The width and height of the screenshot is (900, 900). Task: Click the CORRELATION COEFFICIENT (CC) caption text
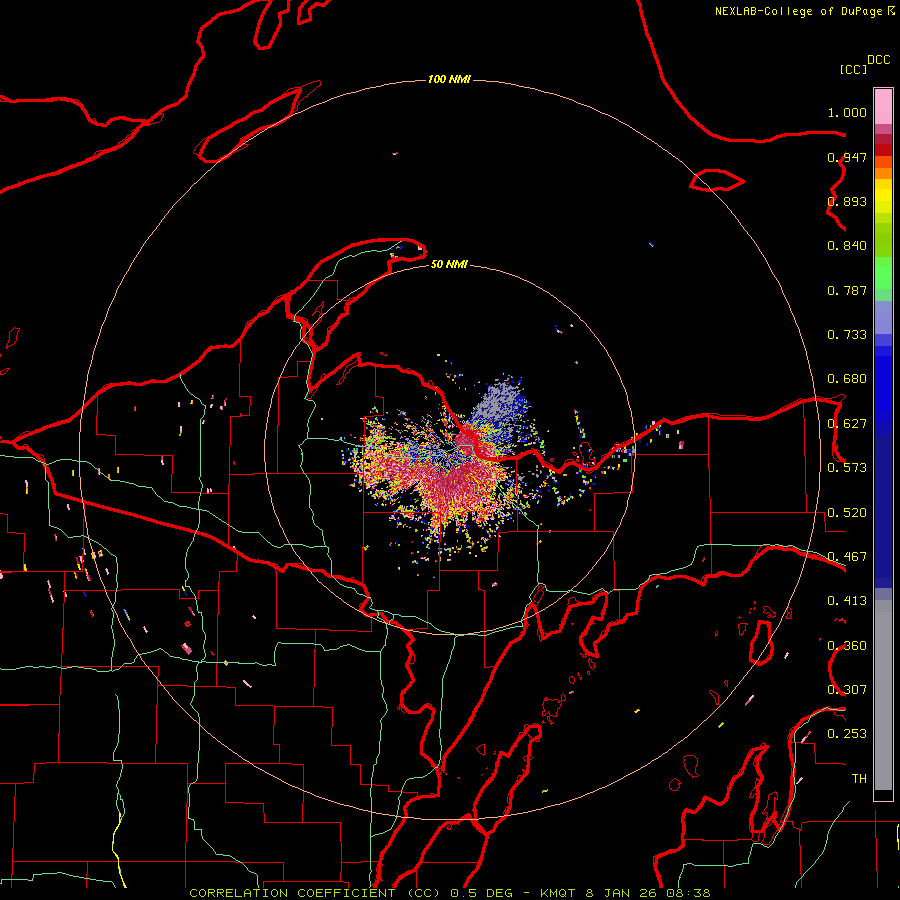coord(316,893)
